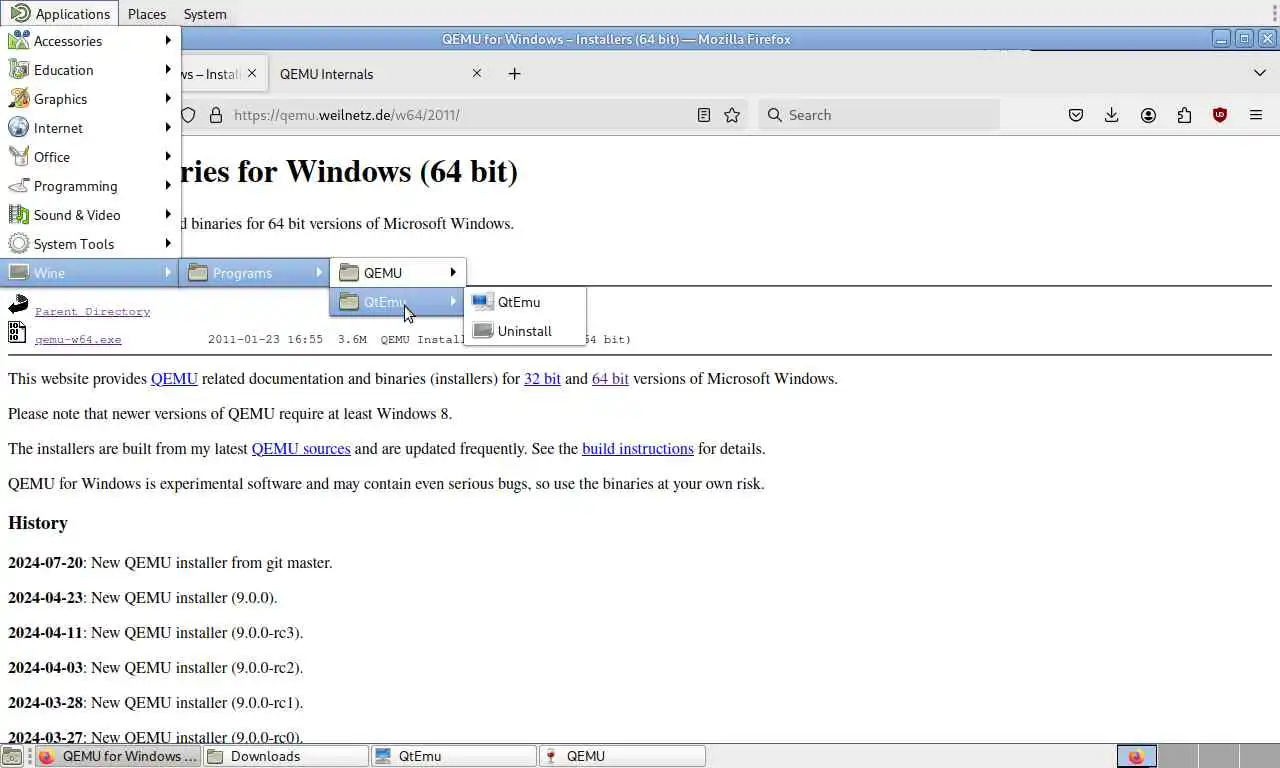Open the Pocket save icon
The width and height of the screenshot is (1280, 768).
1076,115
